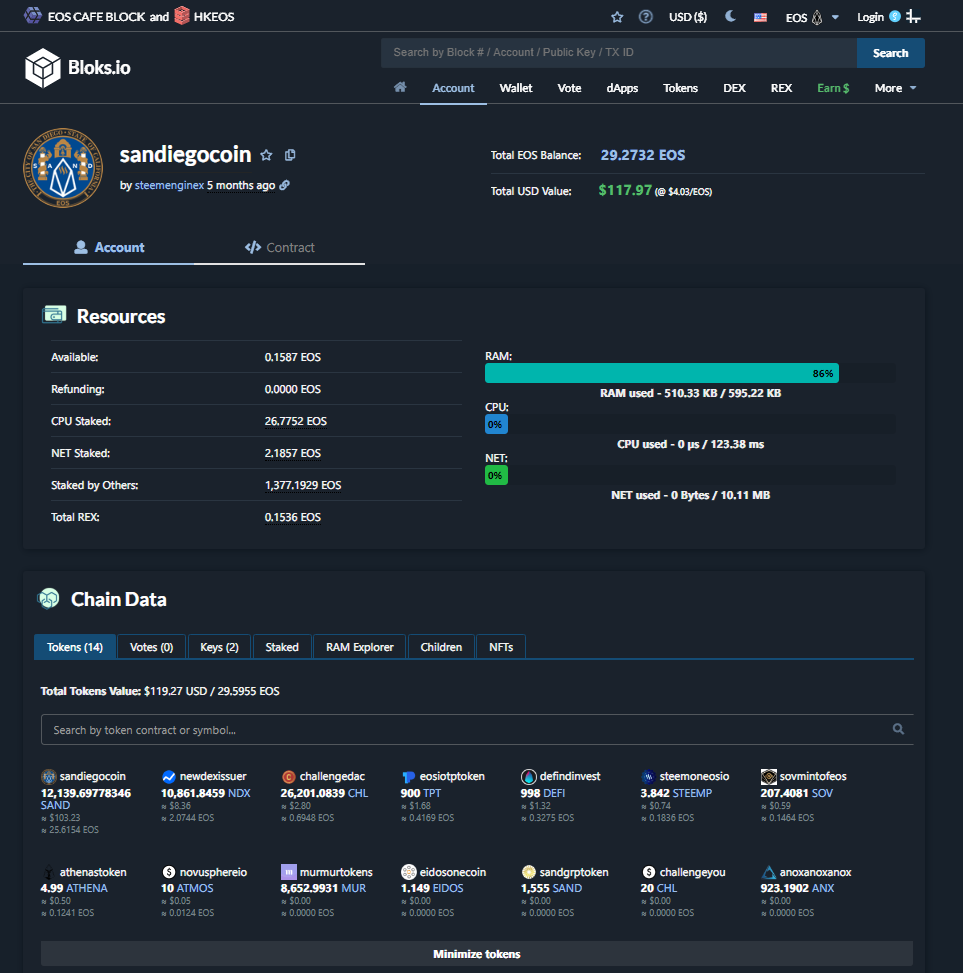Click the challengedac token icon
963x973 pixels.
click(x=289, y=777)
